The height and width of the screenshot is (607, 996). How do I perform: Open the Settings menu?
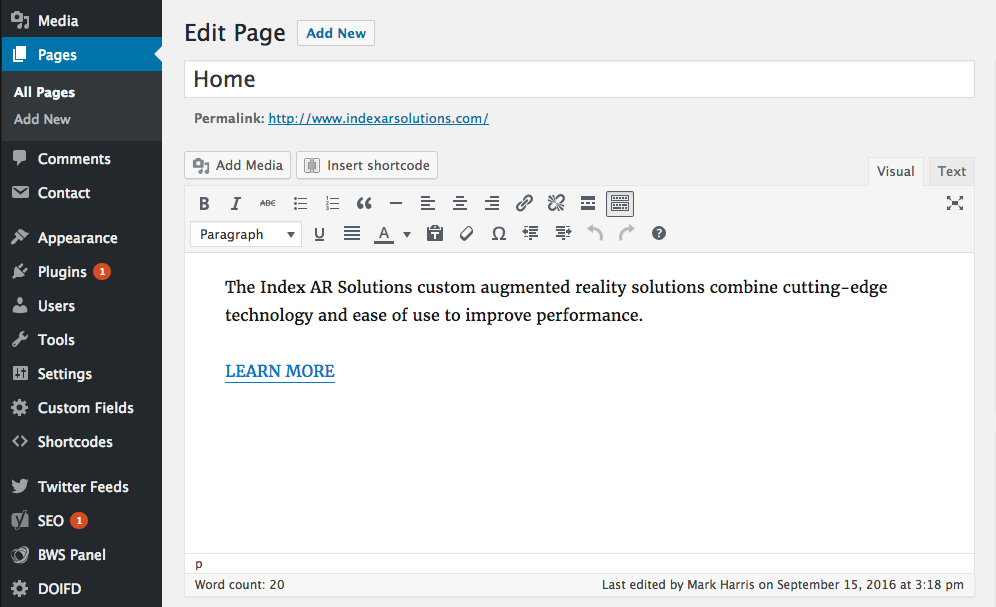click(81, 374)
